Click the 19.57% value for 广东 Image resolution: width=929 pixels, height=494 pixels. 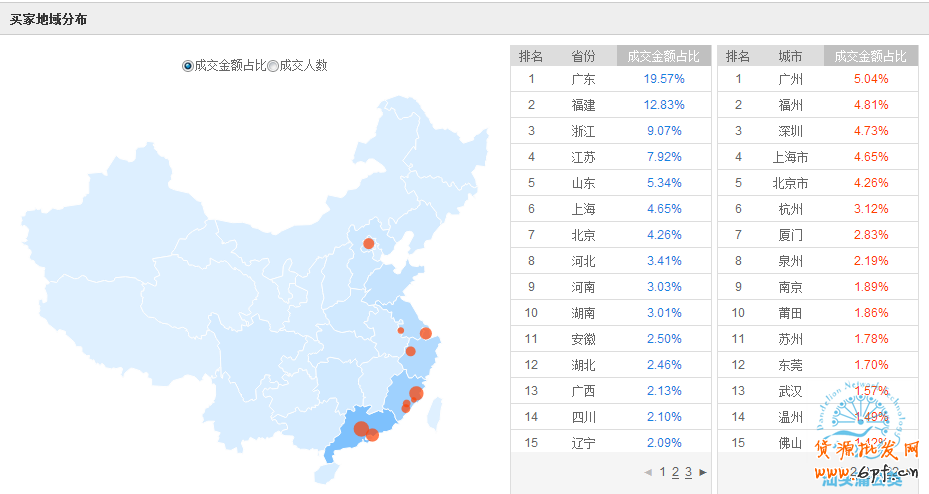pos(663,79)
